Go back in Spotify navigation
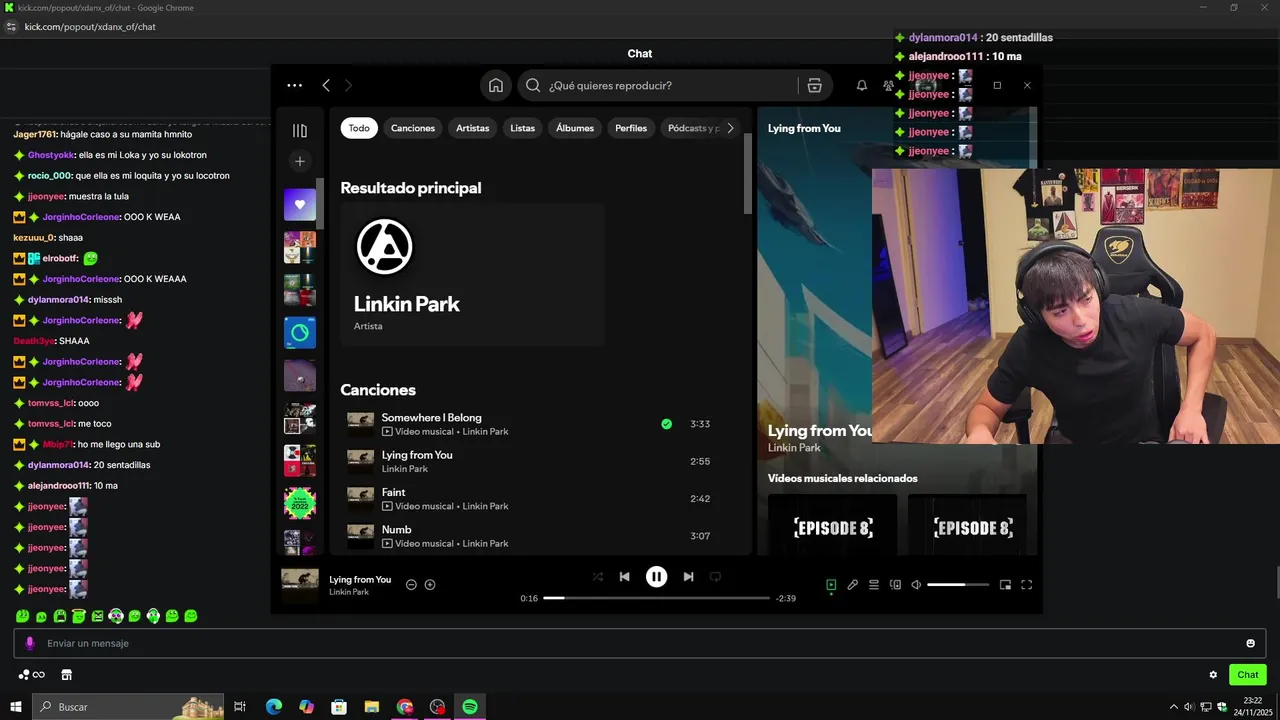The width and height of the screenshot is (1280, 720). tap(326, 85)
